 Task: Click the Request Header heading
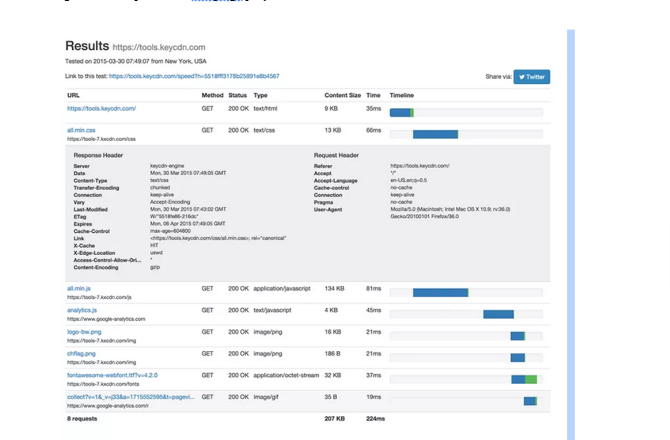coord(336,155)
